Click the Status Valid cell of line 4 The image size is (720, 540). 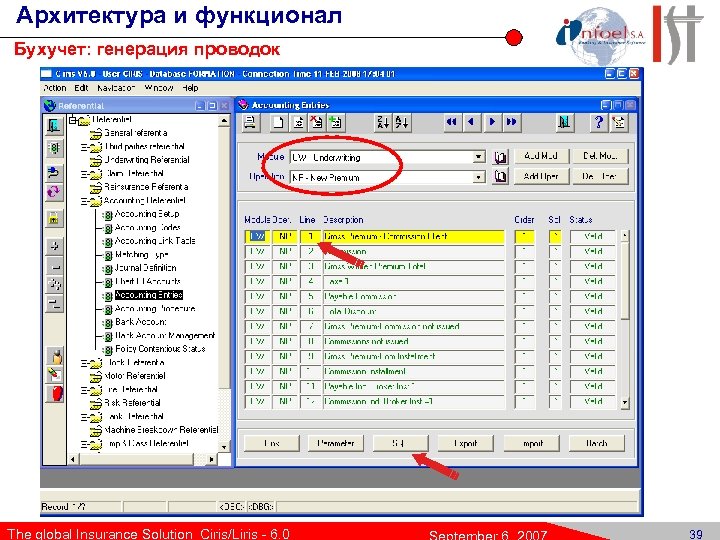click(x=592, y=281)
